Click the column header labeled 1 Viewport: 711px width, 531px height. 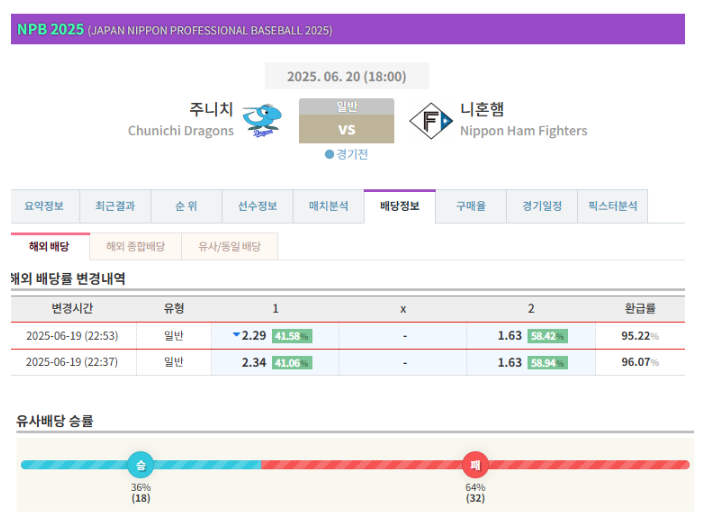point(275,309)
